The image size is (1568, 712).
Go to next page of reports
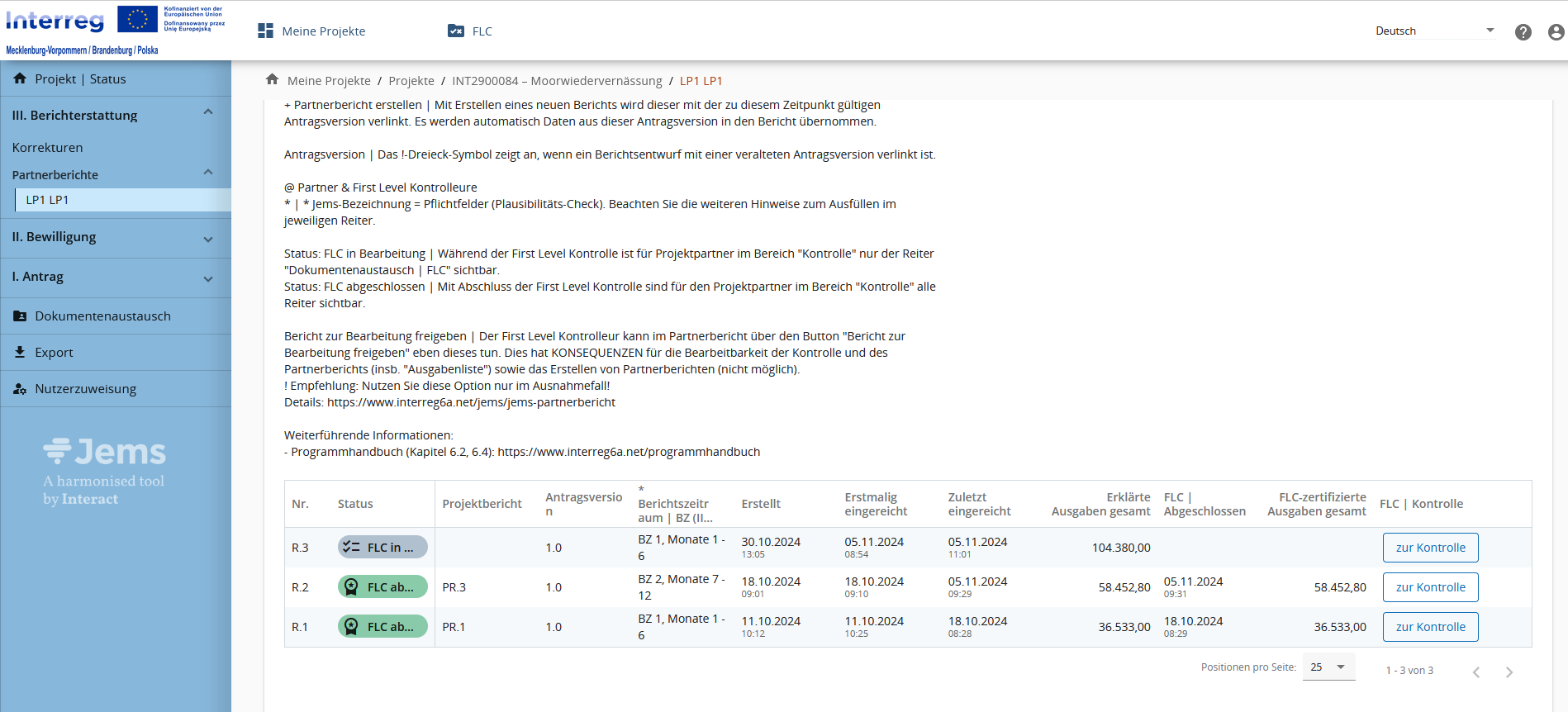(x=1509, y=672)
